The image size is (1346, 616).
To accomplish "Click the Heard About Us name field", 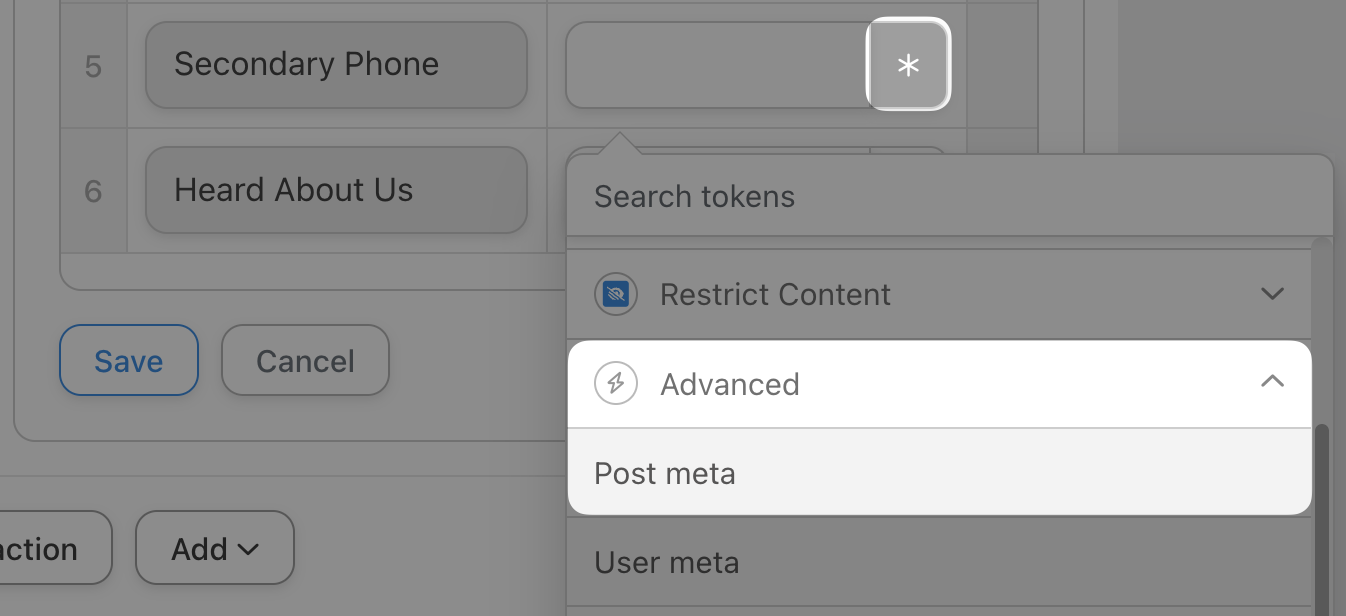I will (x=336, y=190).
